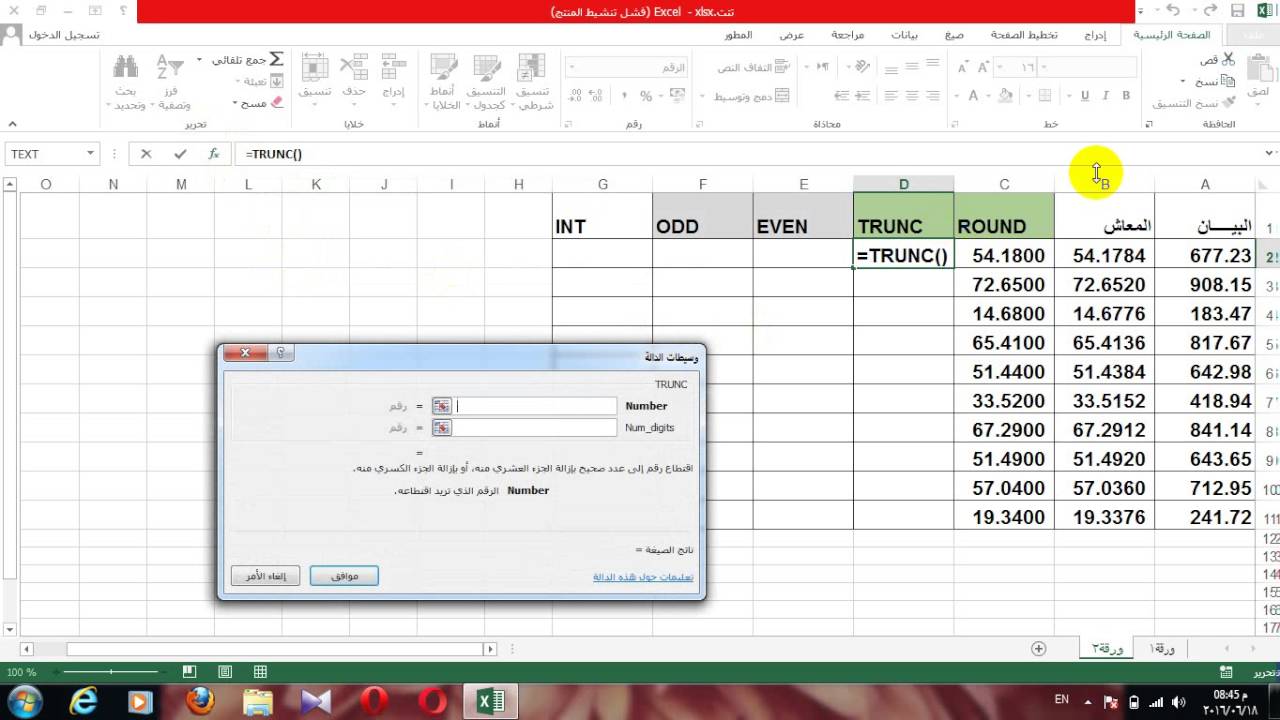
Task: Click the zoom slider in status bar
Action: (110, 672)
